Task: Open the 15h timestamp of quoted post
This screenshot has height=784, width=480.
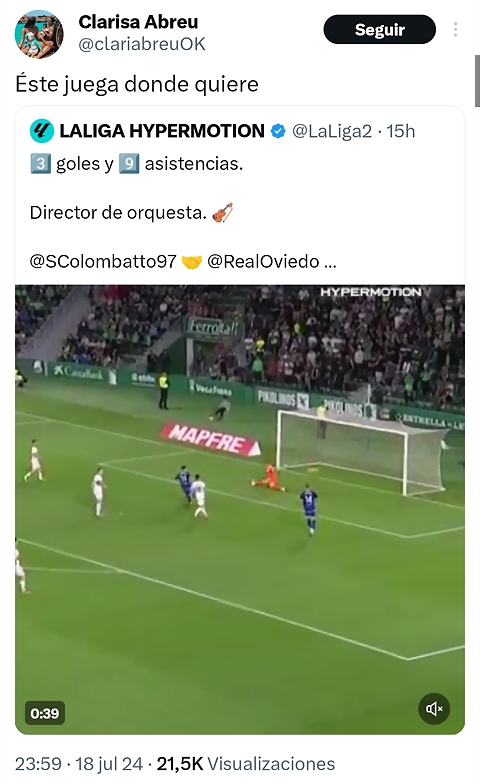Action: point(401,131)
